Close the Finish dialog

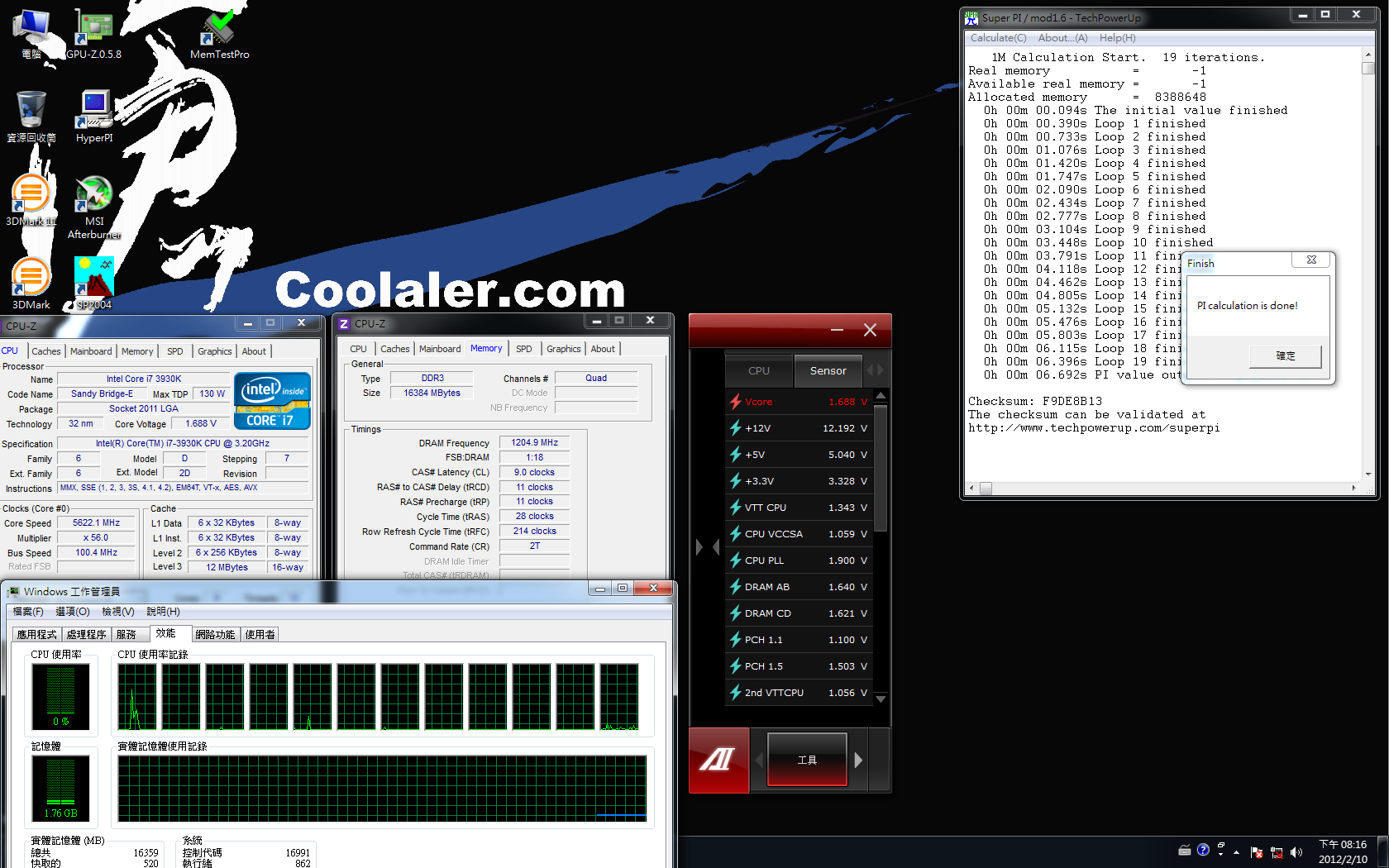click(x=1311, y=260)
